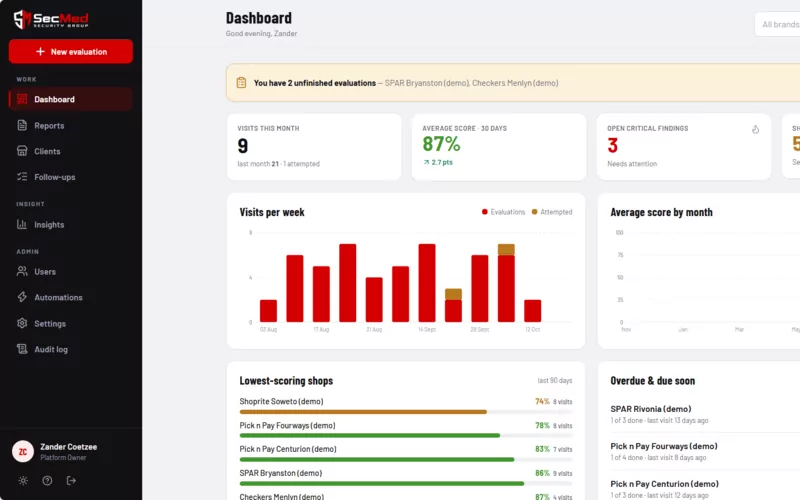This screenshot has width=800, height=500.
Task: Open the unfinished evaluations banner
Action: (513, 83)
